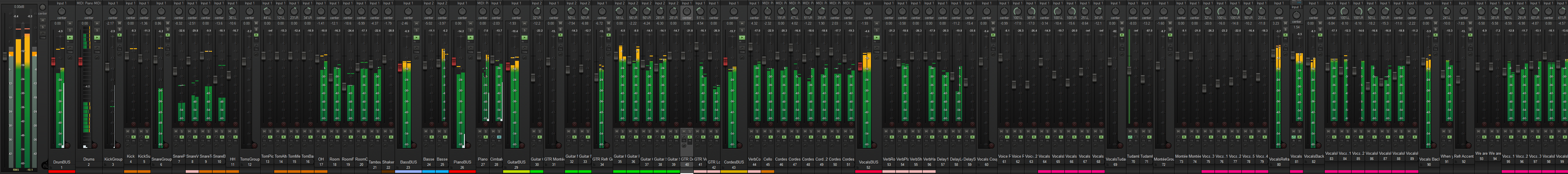Open FX chain on VocalsBUS track
Image resolution: width=1568 pixels, height=174 pixels.
(877, 38)
